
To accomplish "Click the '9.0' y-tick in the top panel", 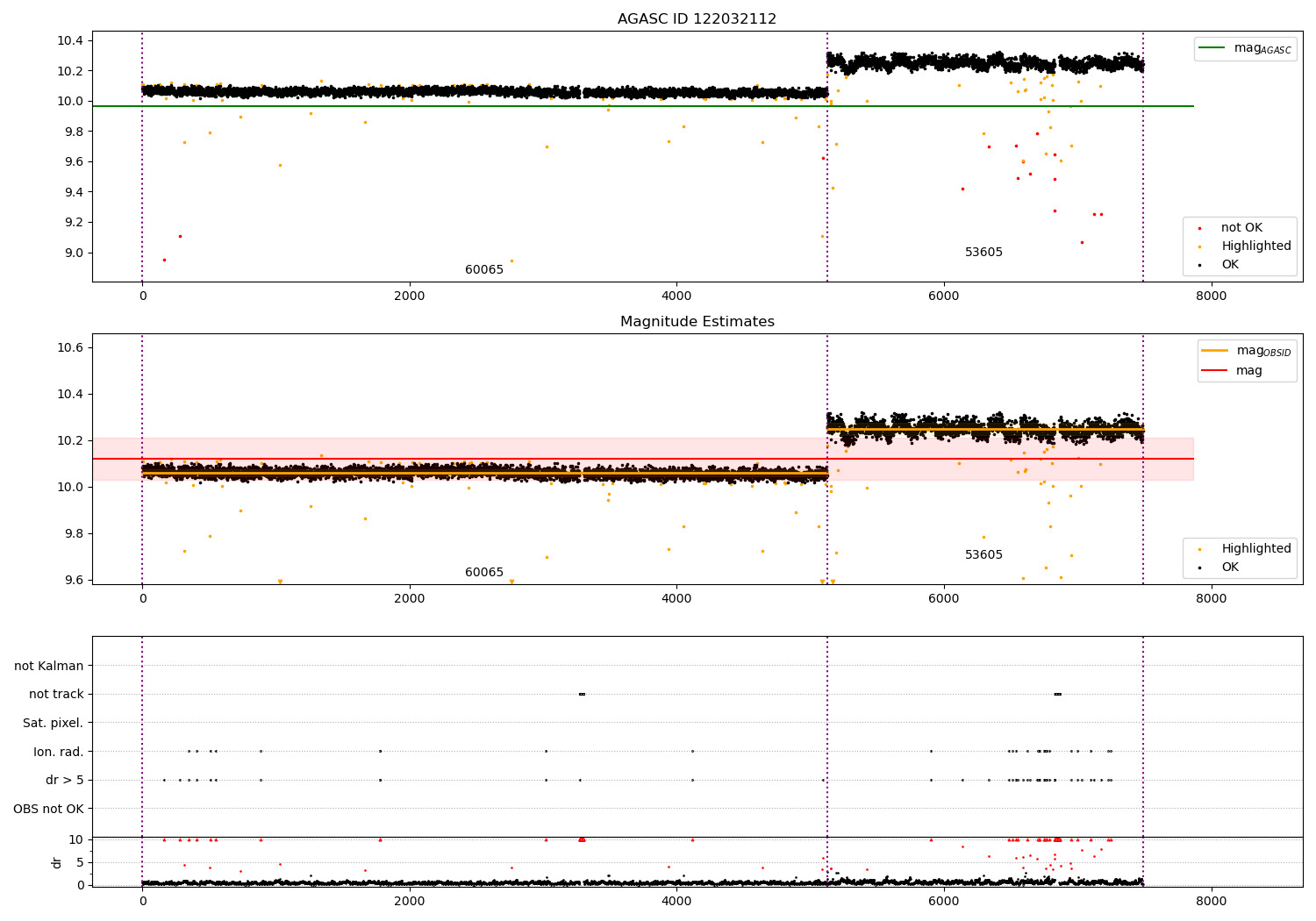I will tap(74, 253).
